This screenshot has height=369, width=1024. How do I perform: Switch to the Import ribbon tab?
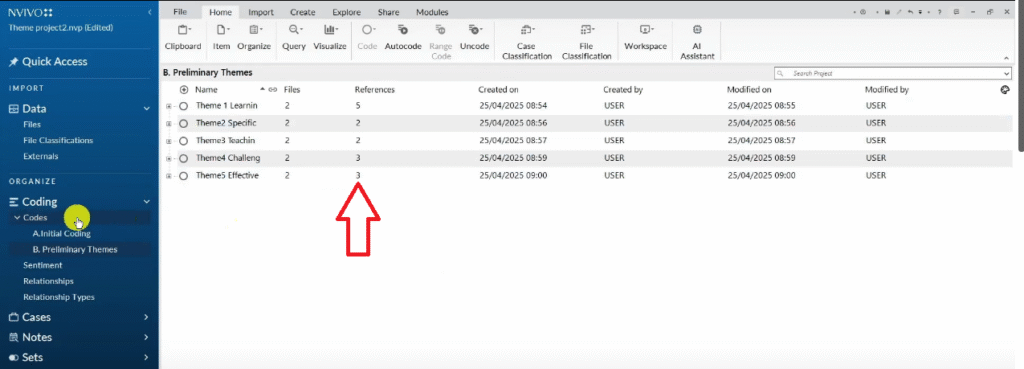[261, 12]
